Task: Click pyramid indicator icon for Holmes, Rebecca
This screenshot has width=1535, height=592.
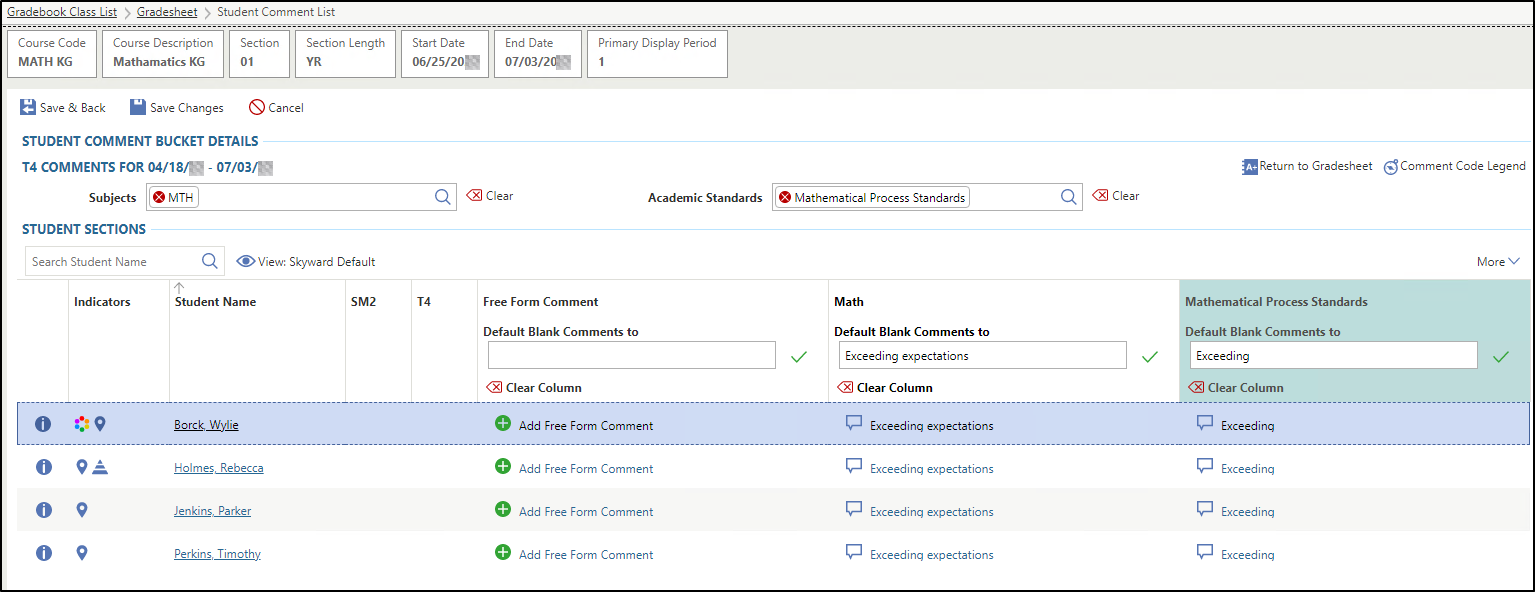Action: (100, 467)
